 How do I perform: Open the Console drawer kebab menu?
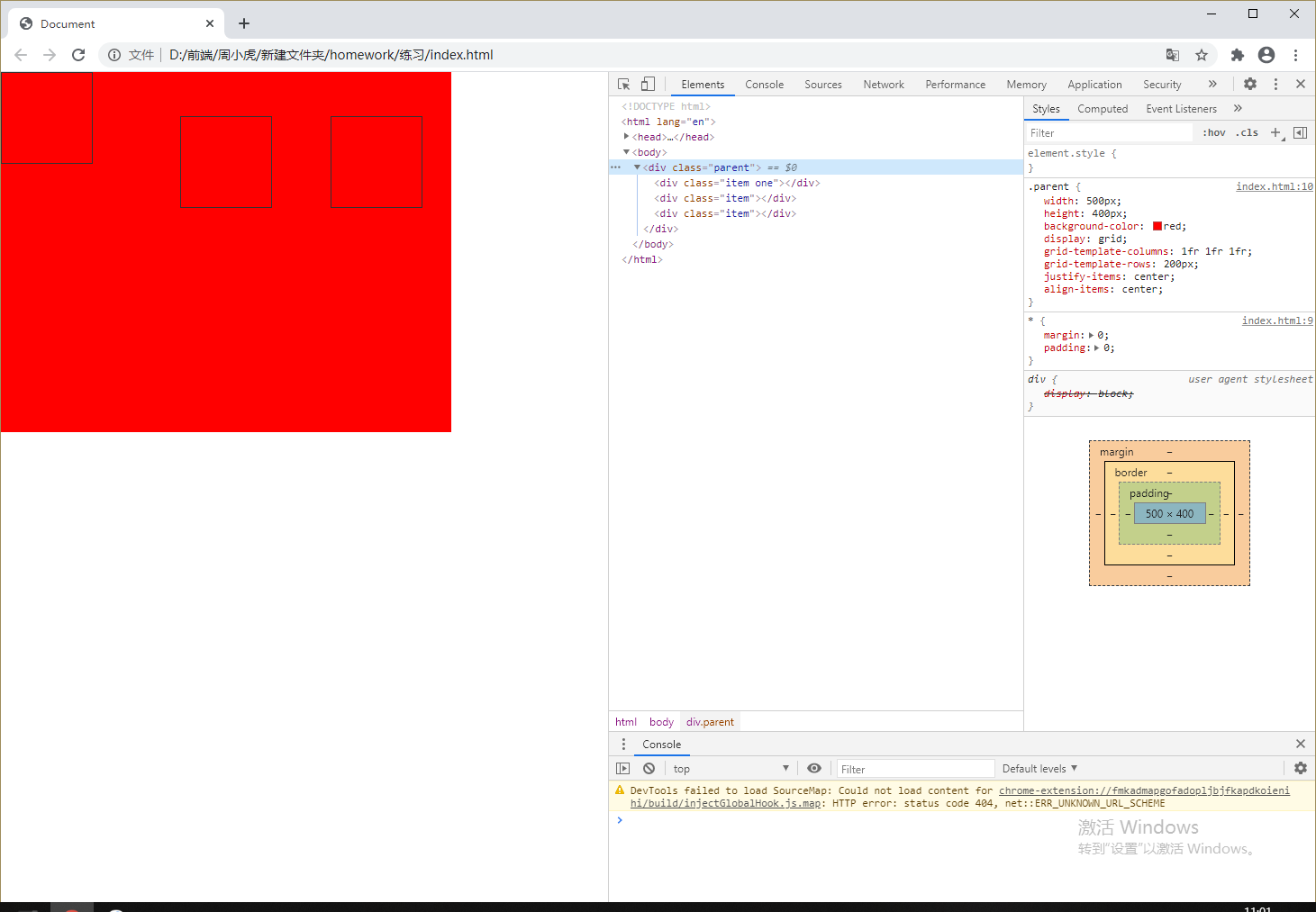click(x=623, y=744)
